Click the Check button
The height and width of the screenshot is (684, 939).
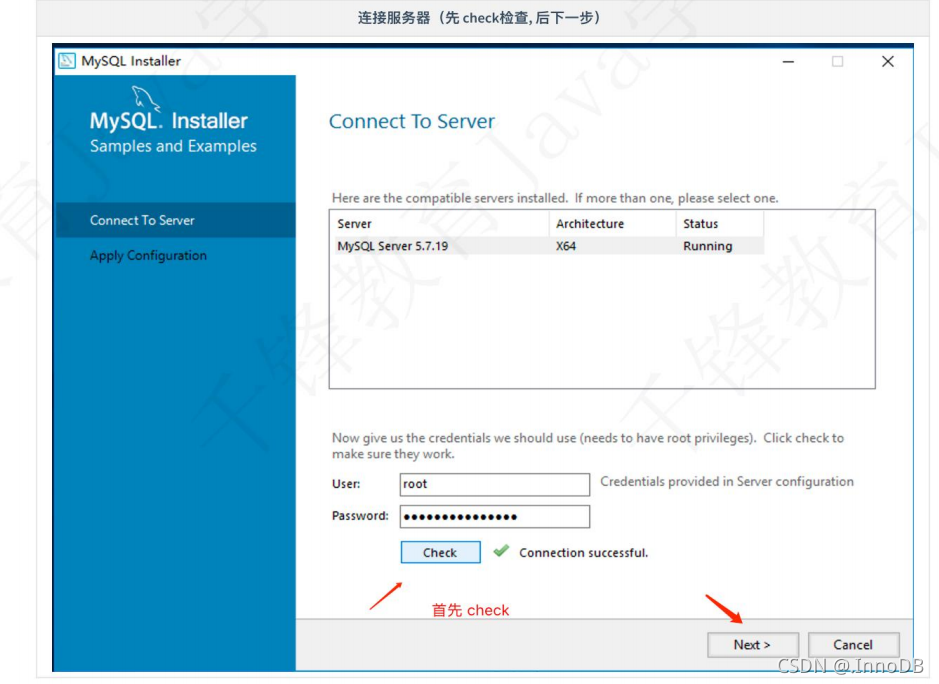tap(440, 552)
